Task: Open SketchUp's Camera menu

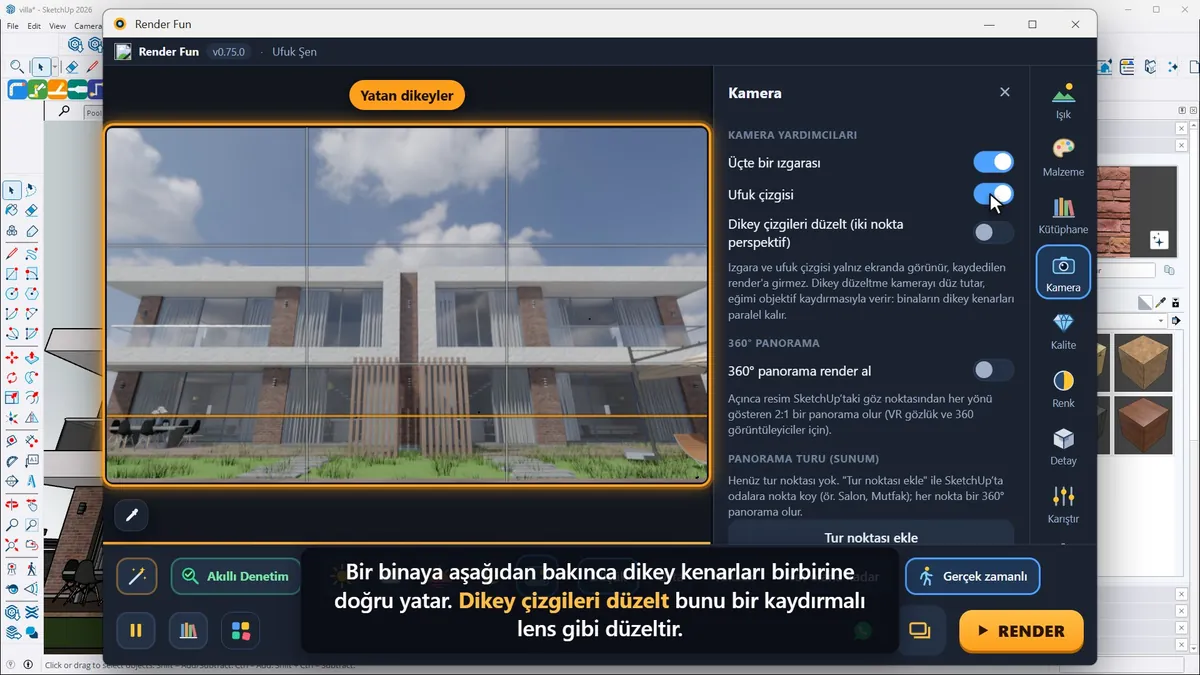Action: pos(88,26)
